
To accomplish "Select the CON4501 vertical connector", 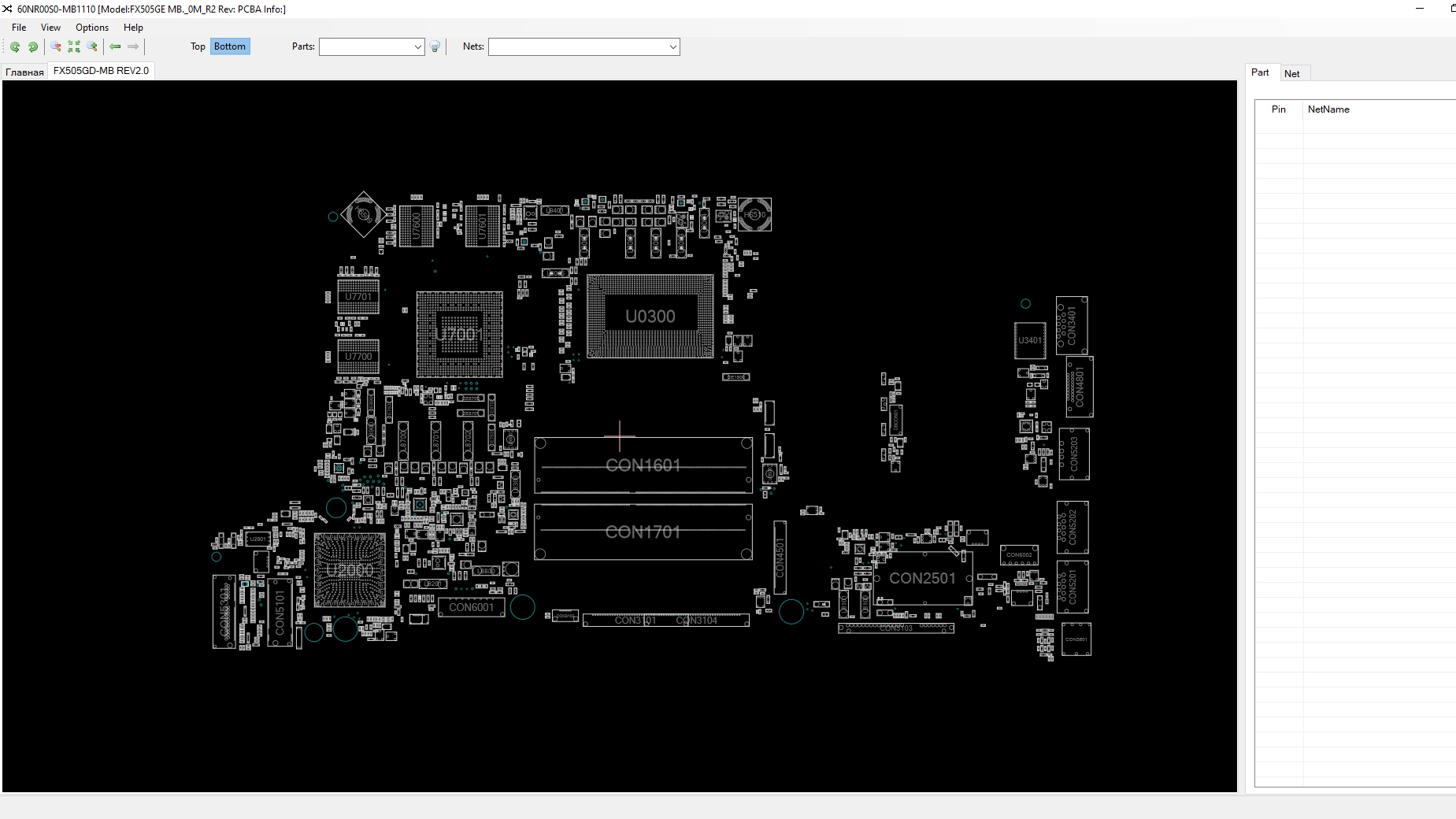I will pos(780,557).
